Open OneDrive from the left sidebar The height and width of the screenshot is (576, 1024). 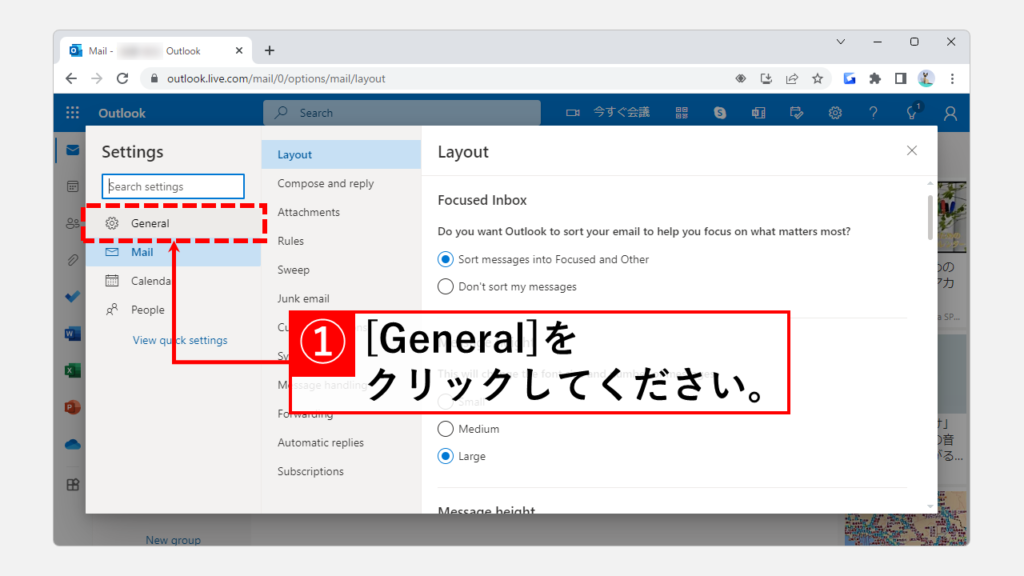click(72, 445)
